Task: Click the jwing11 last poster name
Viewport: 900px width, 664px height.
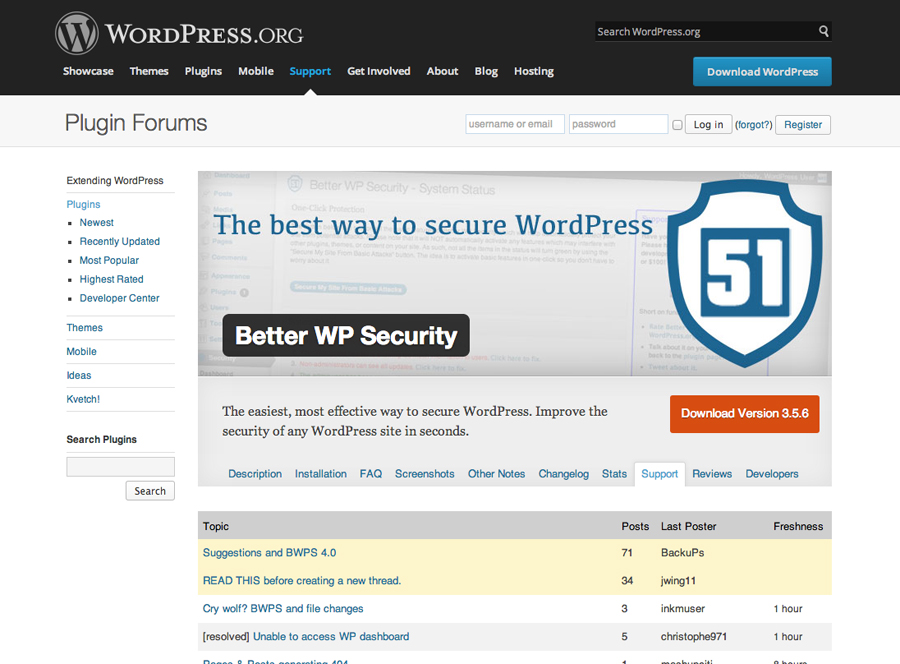Action: 678,581
